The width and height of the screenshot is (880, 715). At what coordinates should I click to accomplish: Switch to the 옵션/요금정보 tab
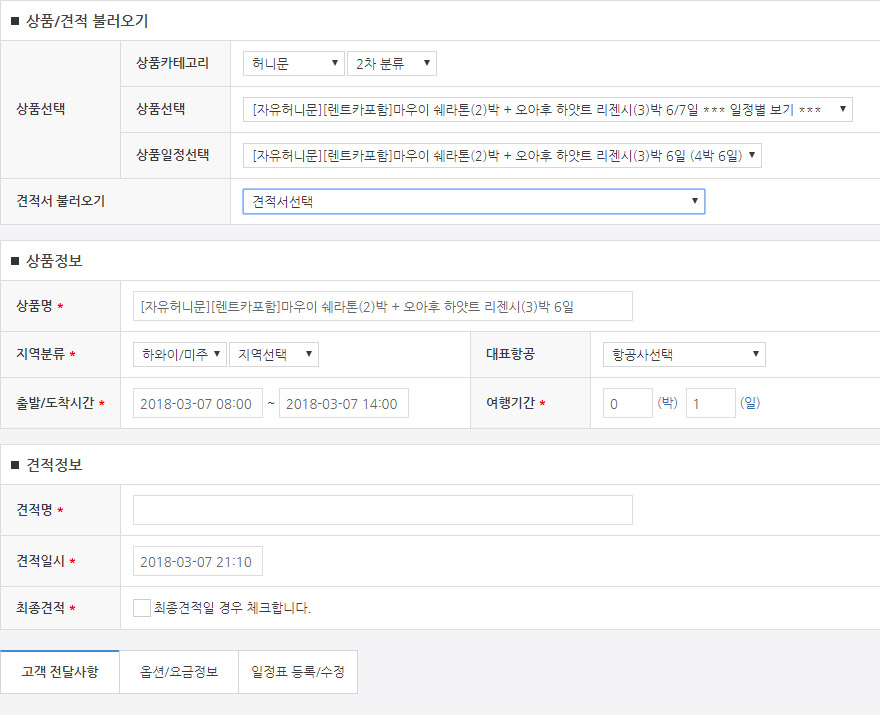click(179, 672)
